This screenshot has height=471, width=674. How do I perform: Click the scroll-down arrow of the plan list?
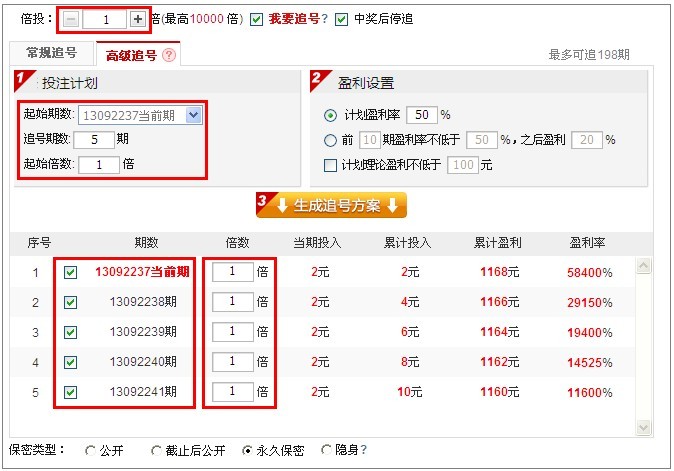643,427
